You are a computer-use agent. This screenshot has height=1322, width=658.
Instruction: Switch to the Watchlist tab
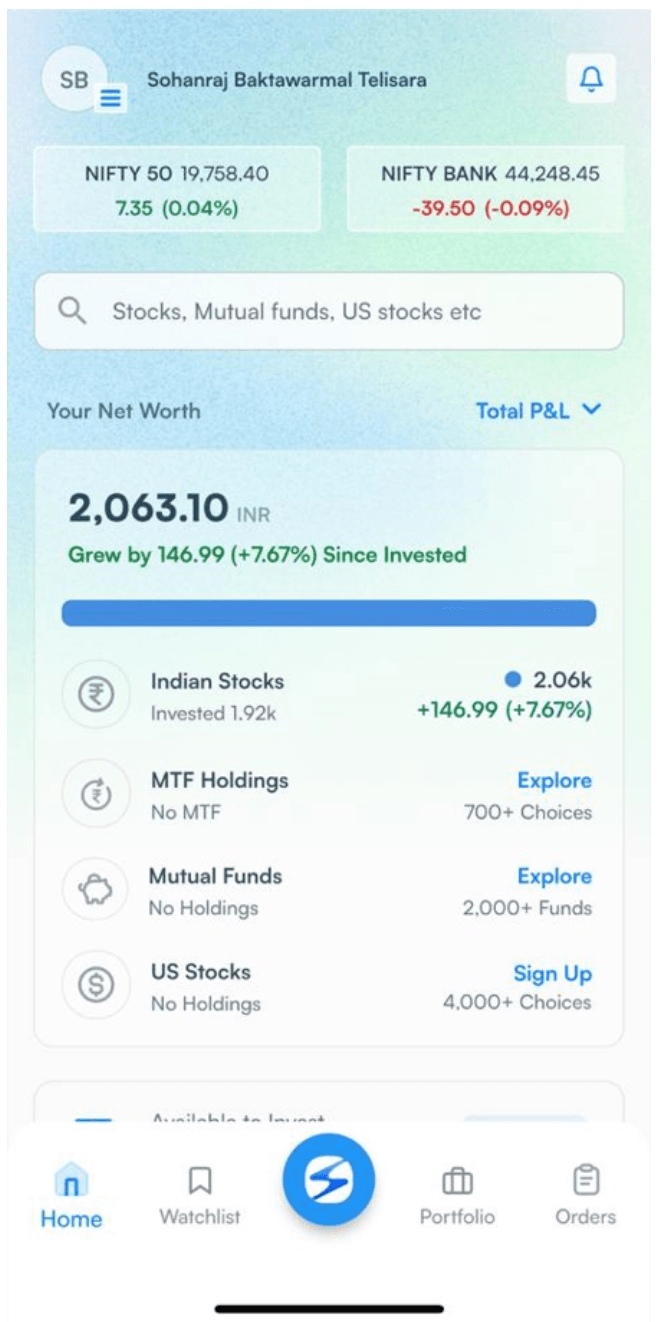coord(200,1196)
